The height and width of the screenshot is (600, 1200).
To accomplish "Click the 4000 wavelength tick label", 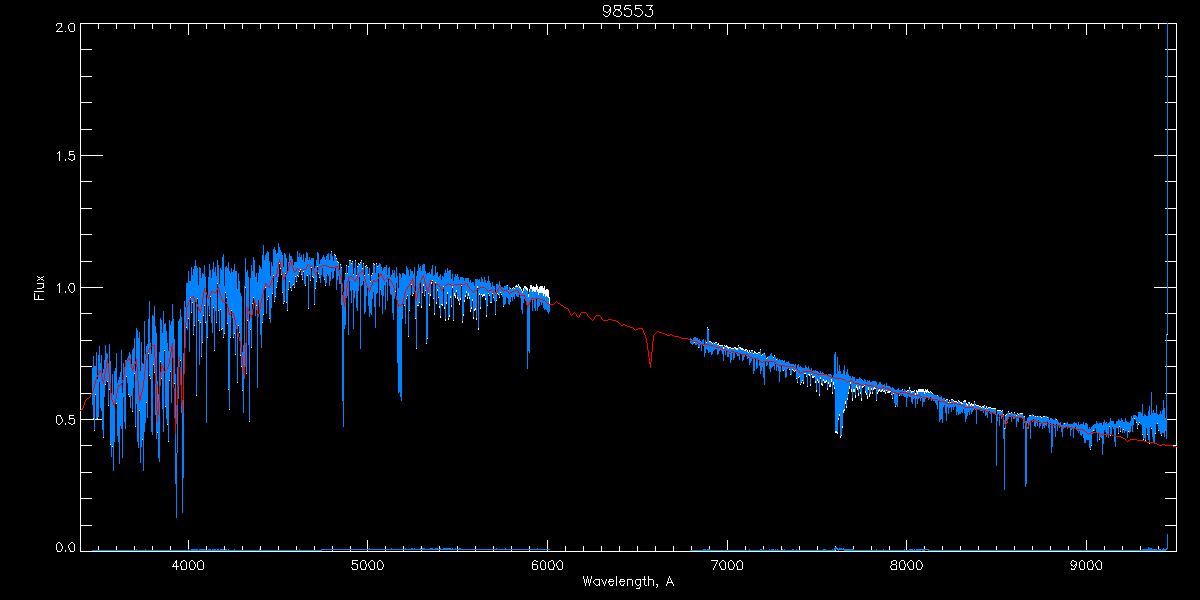I will click(188, 566).
